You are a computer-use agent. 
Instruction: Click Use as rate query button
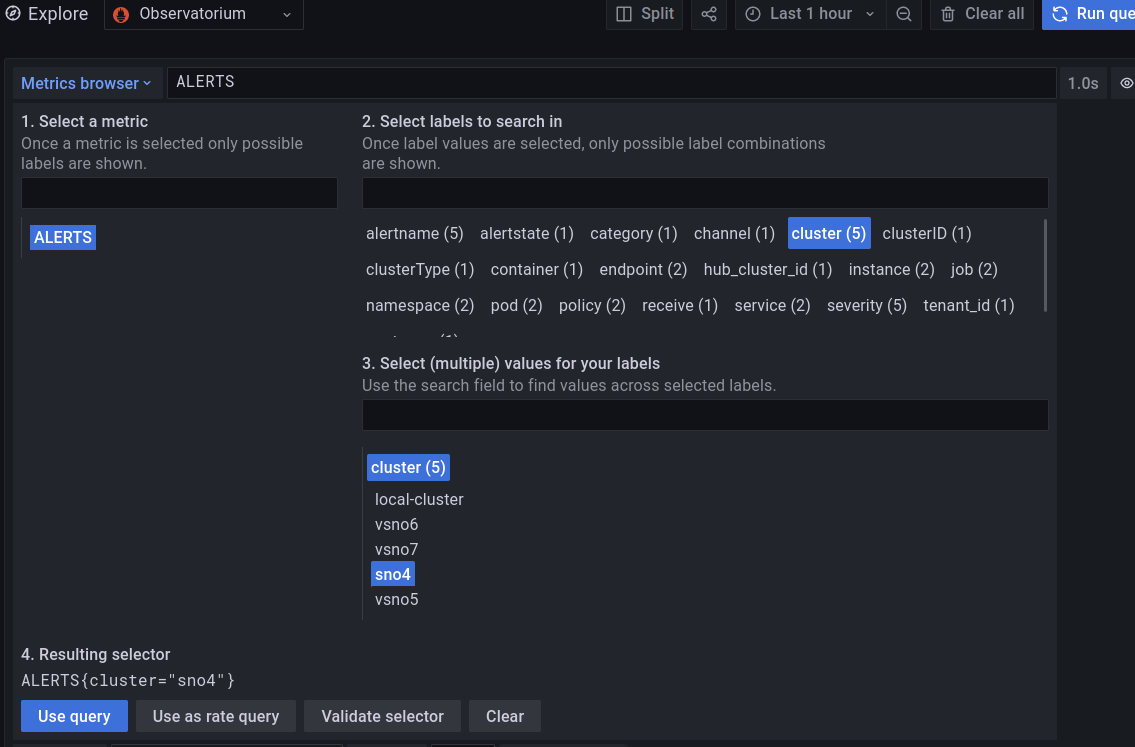click(215, 716)
